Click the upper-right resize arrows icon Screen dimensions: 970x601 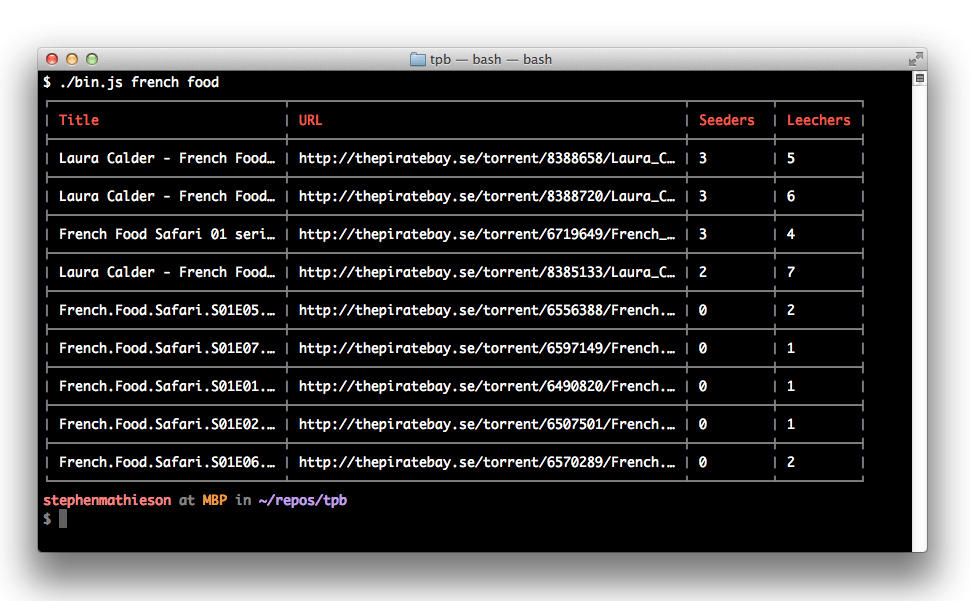pyautogui.click(x=916, y=58)
